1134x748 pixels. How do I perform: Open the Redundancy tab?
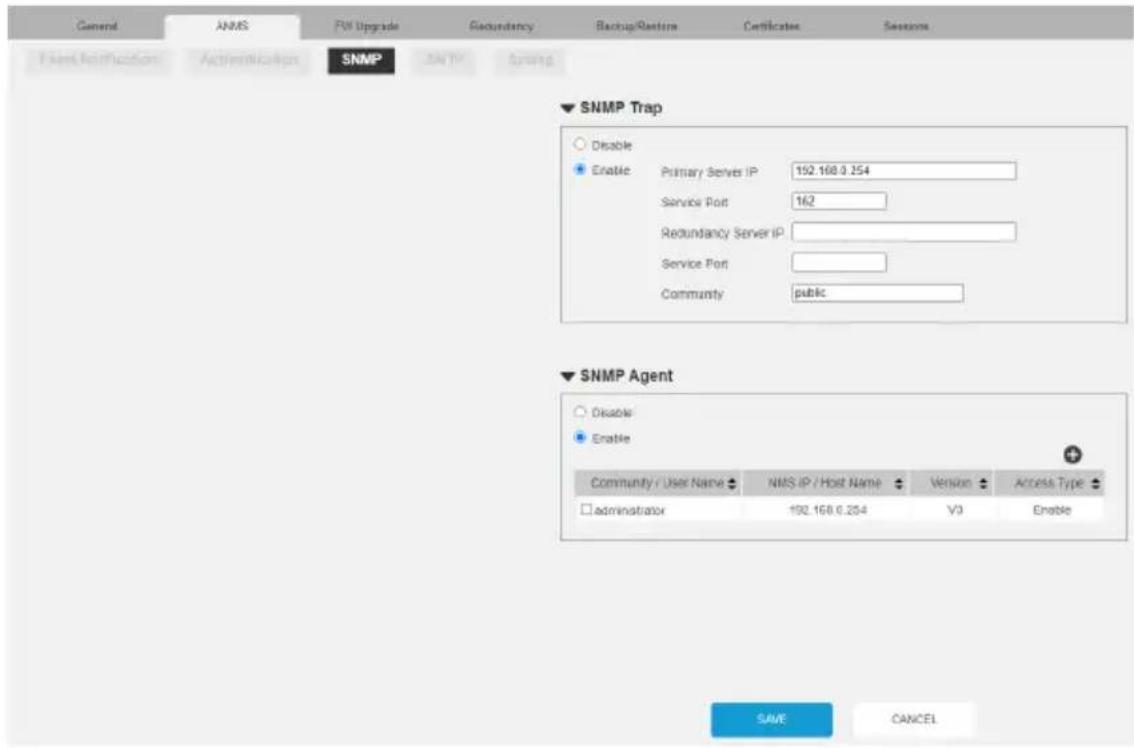(x=501, y=26)
